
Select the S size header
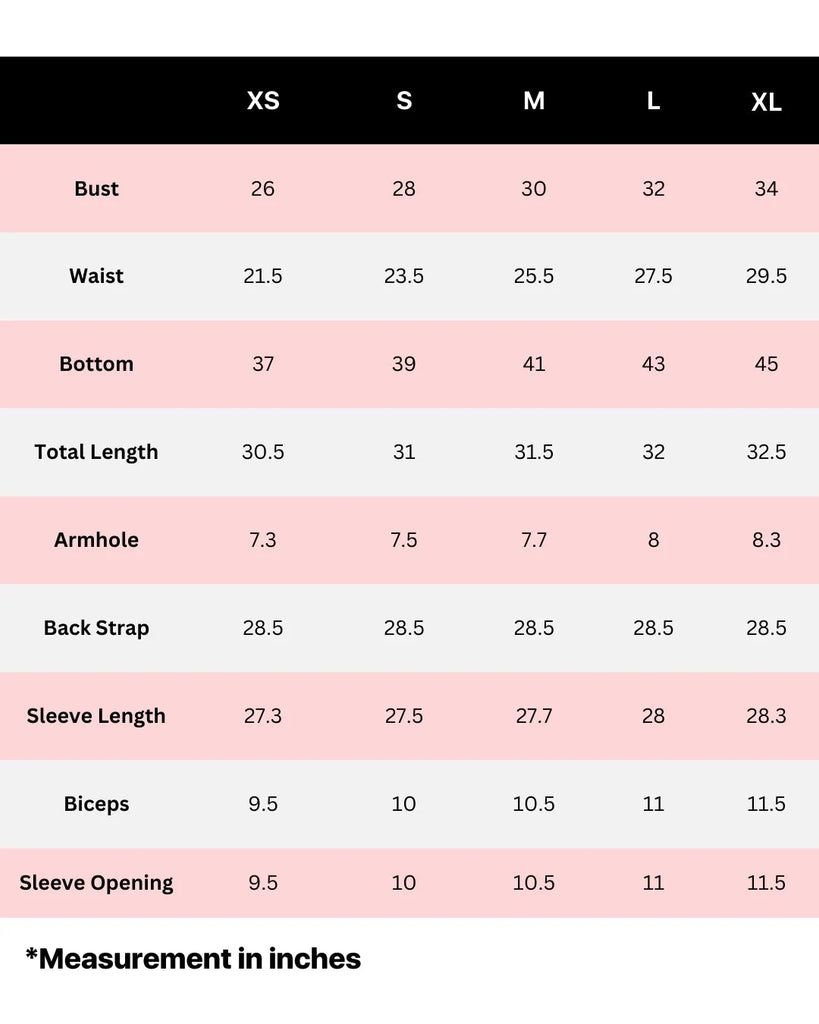404,101
